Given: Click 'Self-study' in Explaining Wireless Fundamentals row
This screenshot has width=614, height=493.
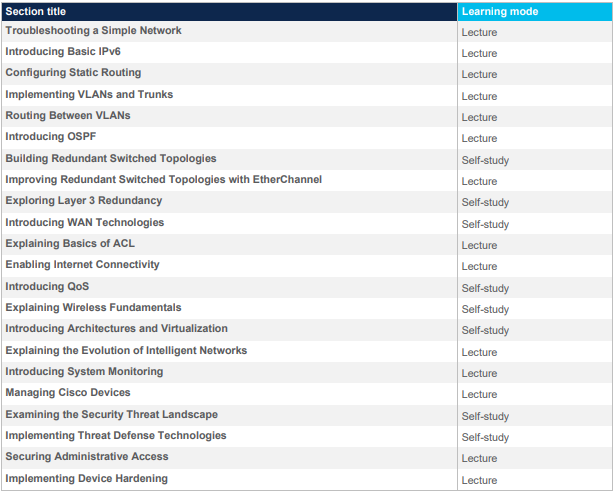Looking at the screenshot, I should point(485,310).
